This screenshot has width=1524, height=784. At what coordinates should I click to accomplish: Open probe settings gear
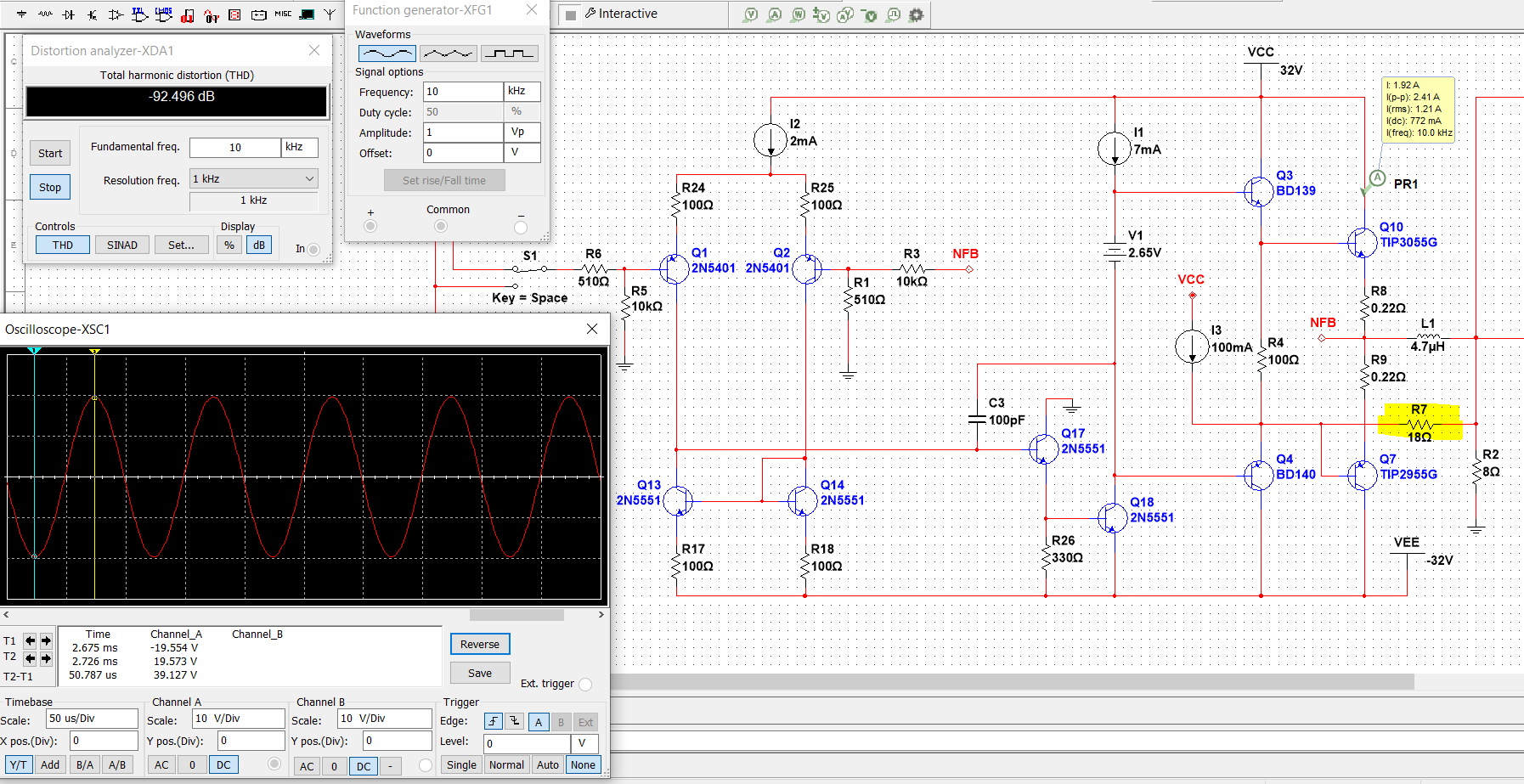(916, 14)
